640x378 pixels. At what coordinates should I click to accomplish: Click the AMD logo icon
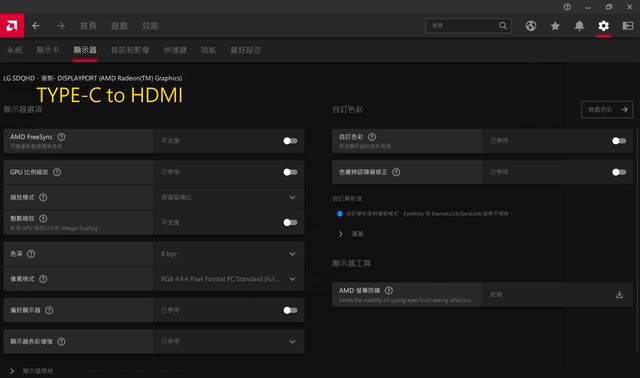coord(12,26)
